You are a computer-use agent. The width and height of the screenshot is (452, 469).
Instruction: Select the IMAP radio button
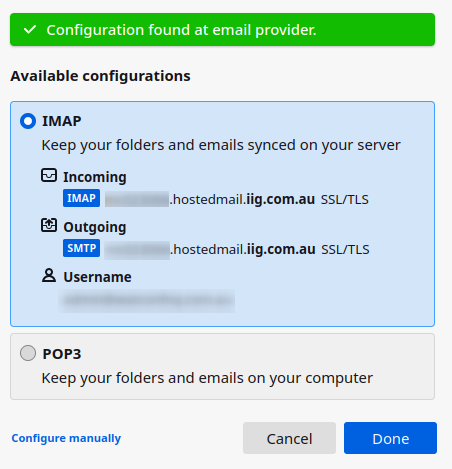click(x=28, y=121)
